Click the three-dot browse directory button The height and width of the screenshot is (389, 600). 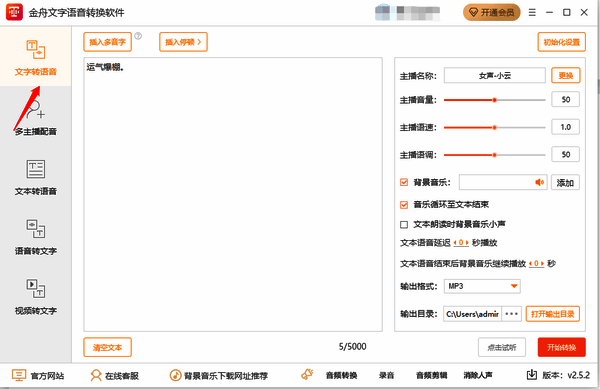coord(512,314)
